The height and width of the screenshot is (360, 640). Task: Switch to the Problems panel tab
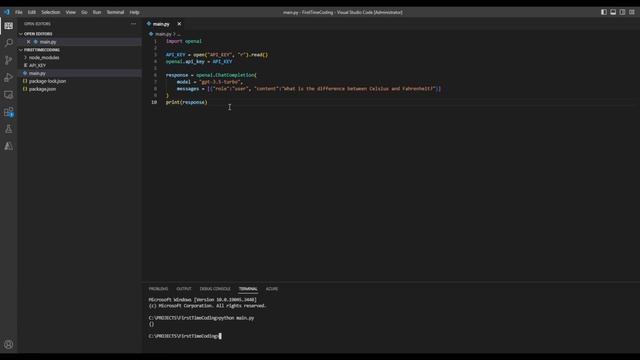(158, 289)
